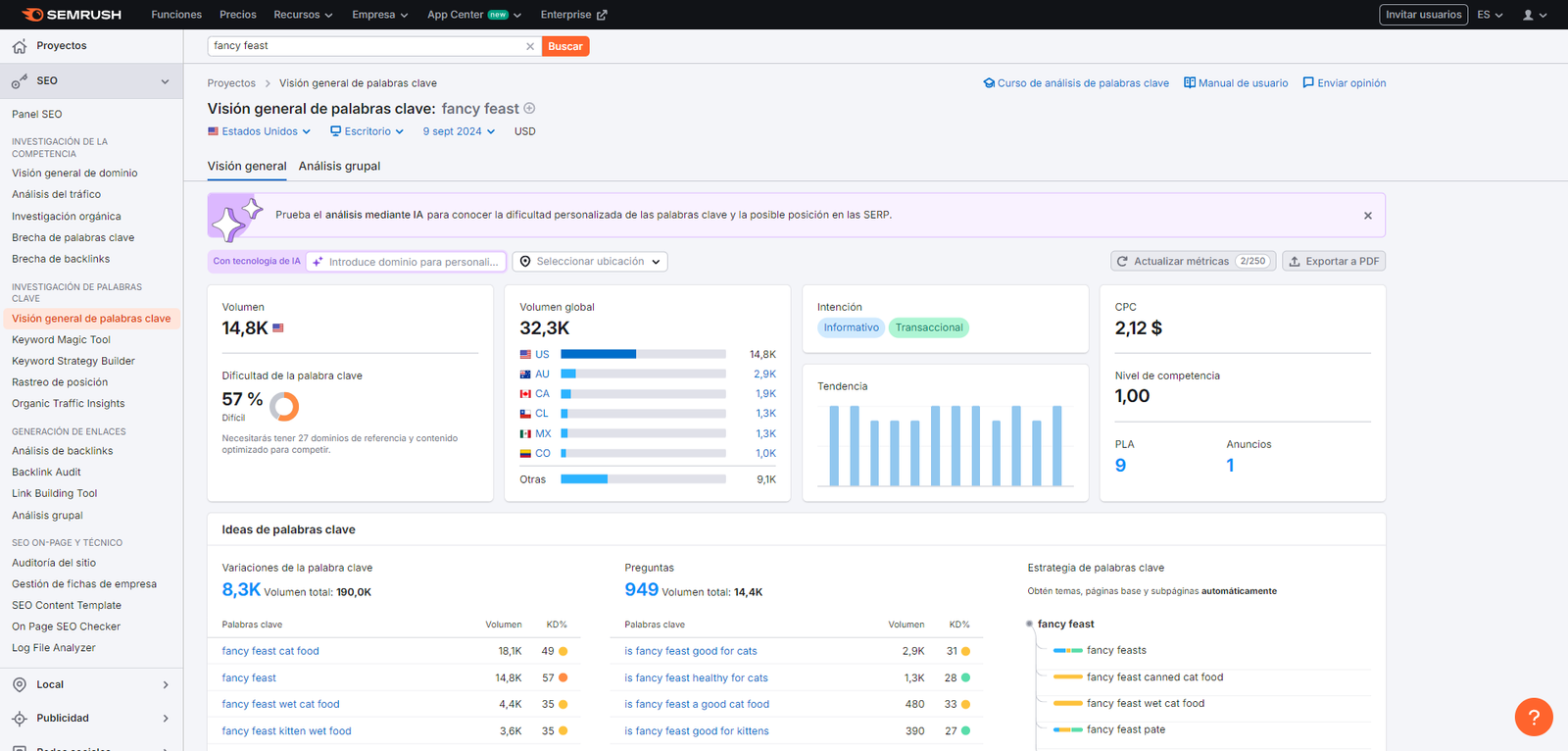This screenshot has width=1568, height=751.
Task: Open the ES language dropdown
Action: [1490, 15]
